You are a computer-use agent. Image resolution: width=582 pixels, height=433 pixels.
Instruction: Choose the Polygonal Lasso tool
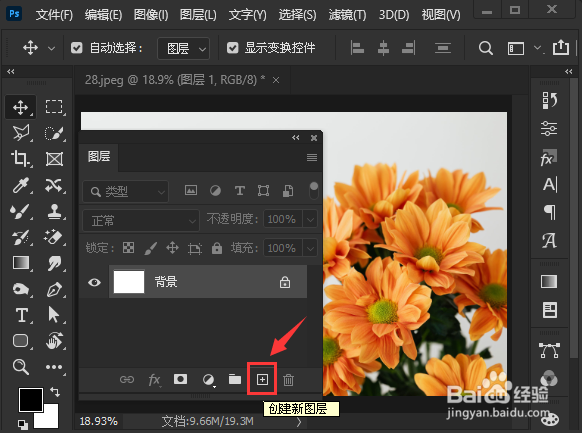pyautogui.click(x=20, y=133)
